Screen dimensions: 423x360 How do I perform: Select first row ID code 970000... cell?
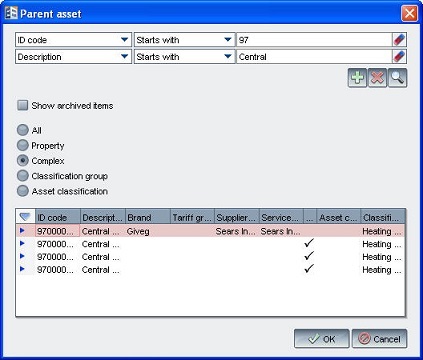(x=57, y=231)
